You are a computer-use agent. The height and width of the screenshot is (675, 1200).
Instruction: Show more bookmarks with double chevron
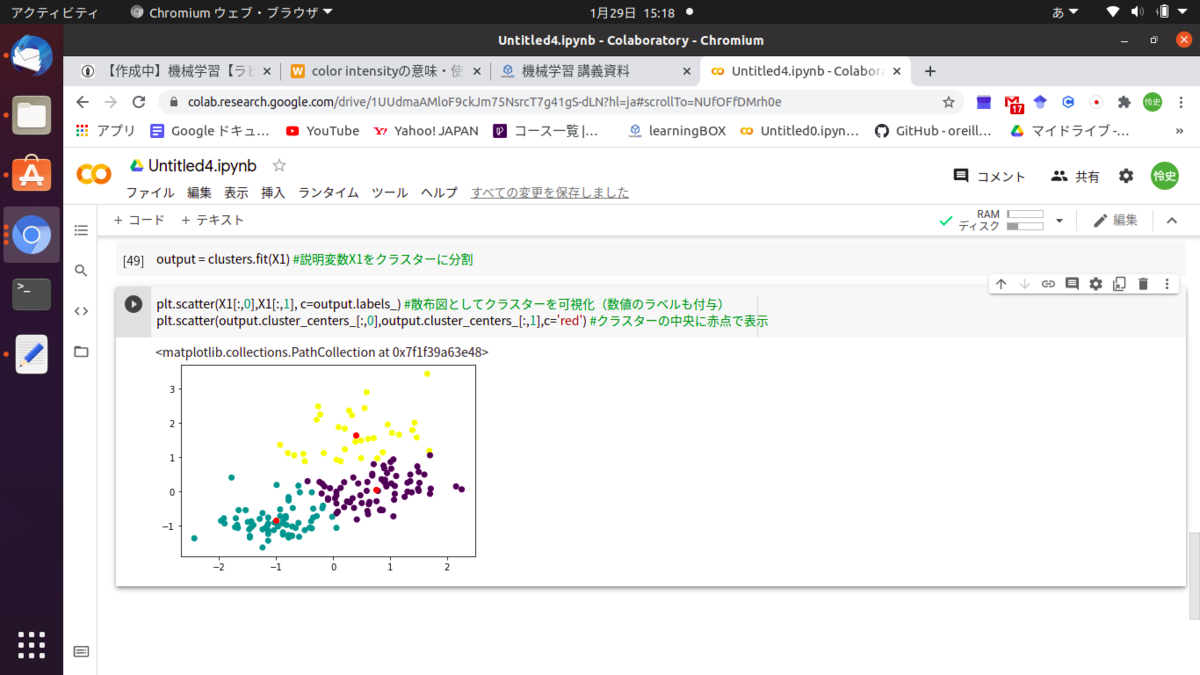[1179, 131]
